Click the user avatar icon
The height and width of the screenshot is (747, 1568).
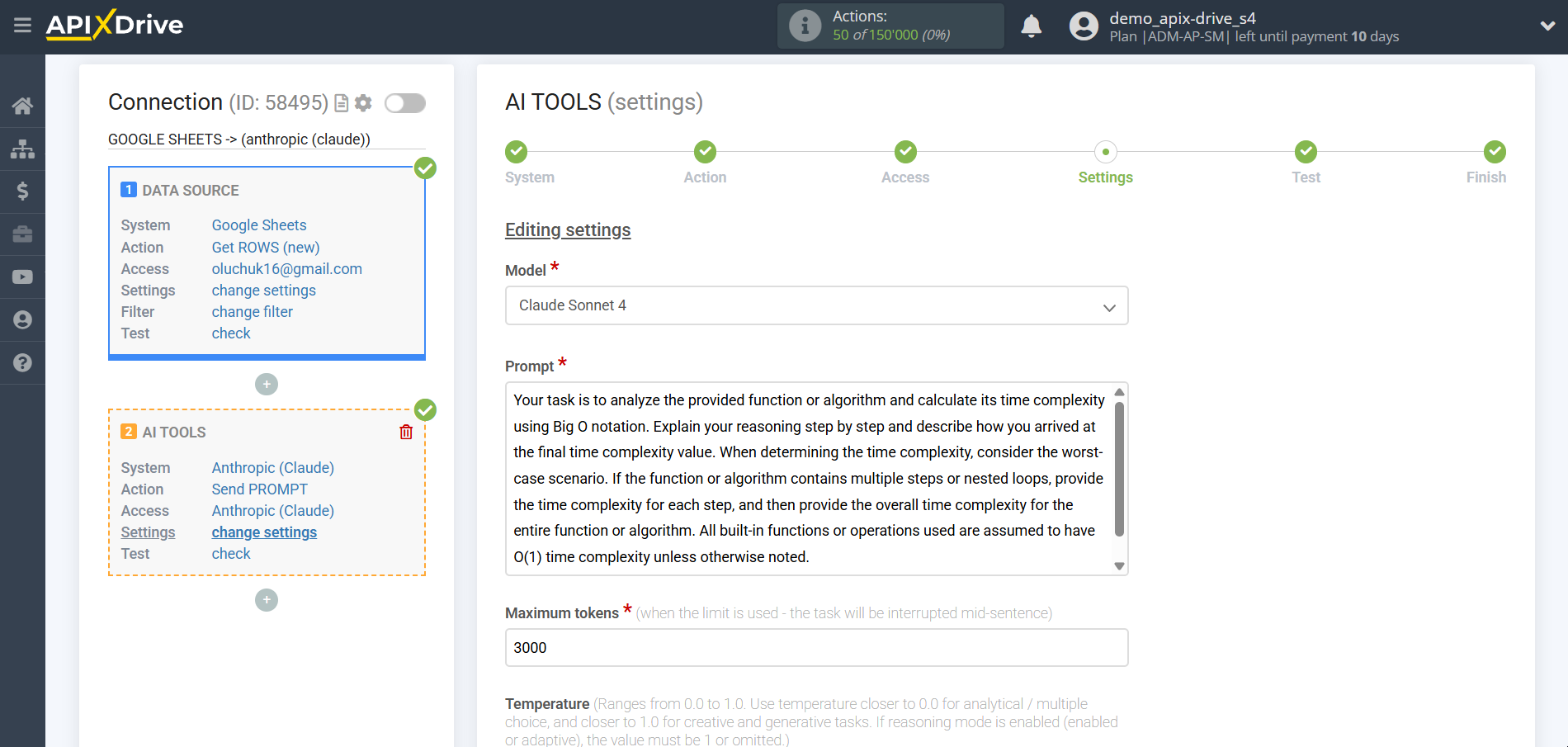coord(1084,26)
